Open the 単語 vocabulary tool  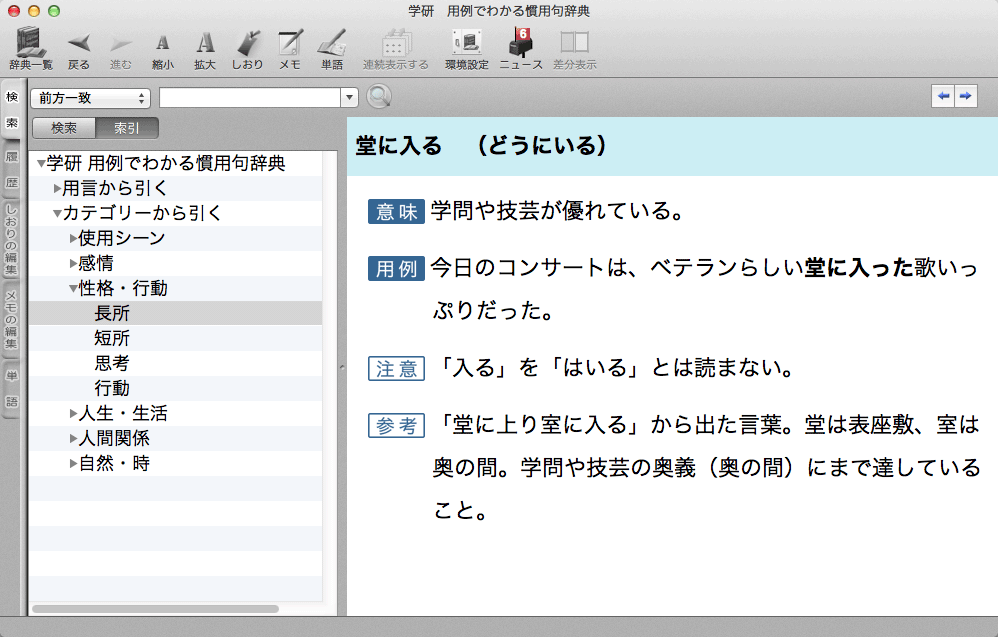[332, 48]
